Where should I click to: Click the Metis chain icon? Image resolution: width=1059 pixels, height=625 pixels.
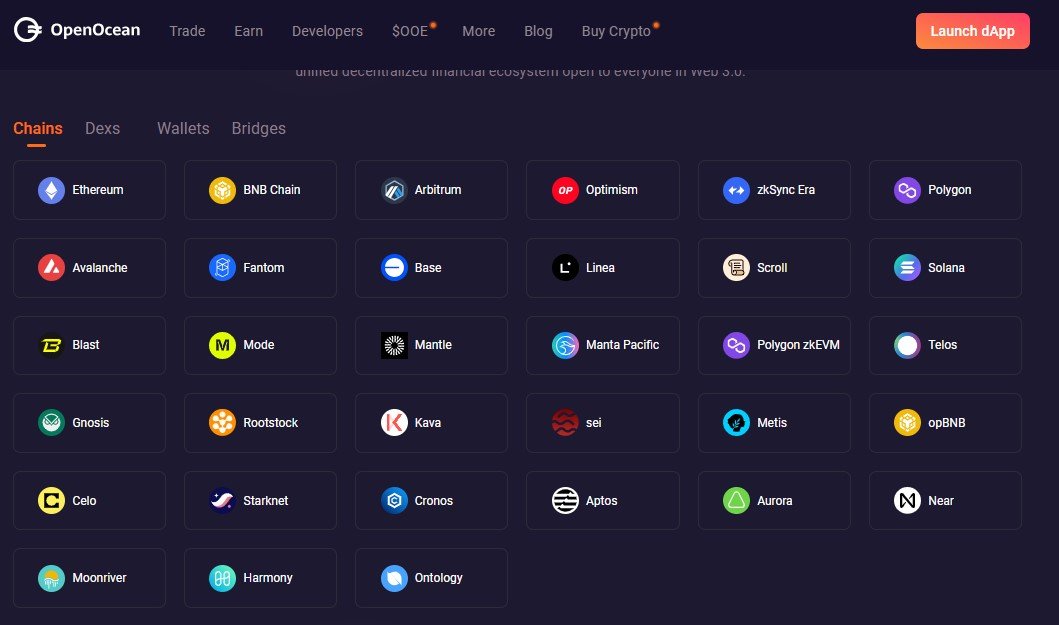[736, 423]
